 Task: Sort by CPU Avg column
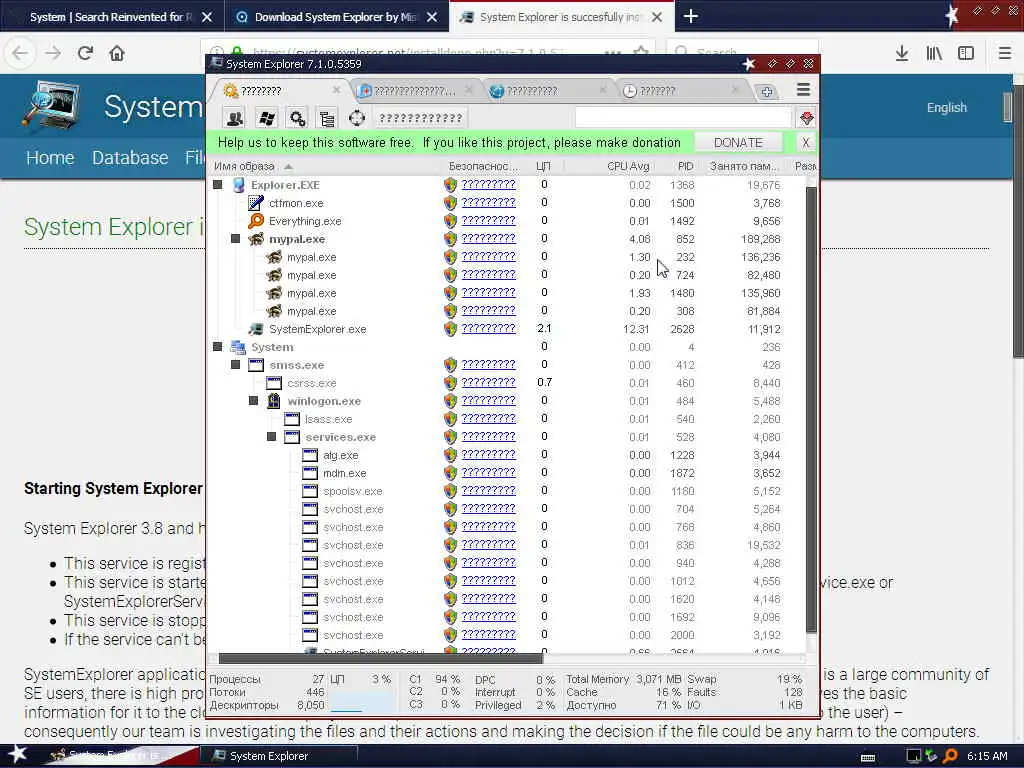(628, 166)
